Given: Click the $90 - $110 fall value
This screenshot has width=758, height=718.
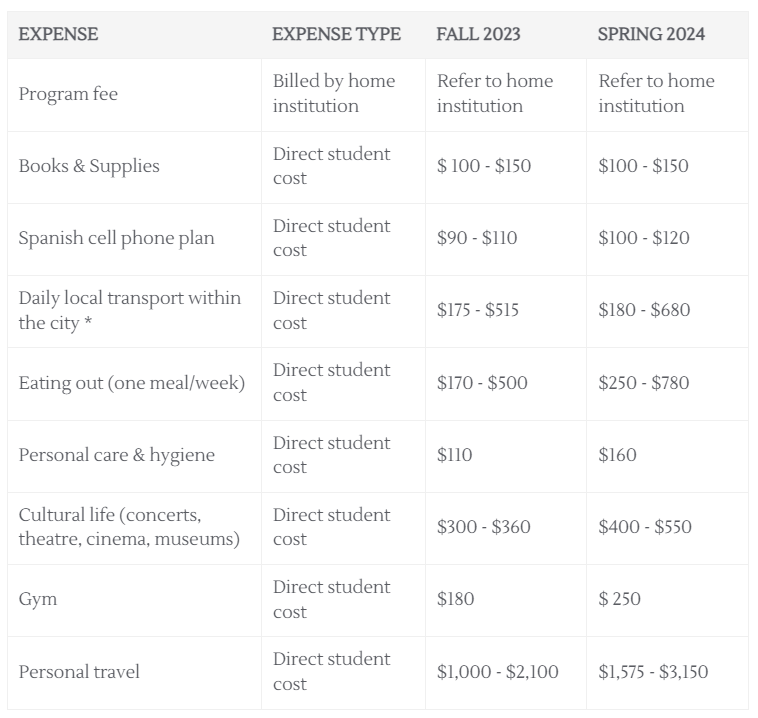Looking at the screenshot, I should pos(477,238).
